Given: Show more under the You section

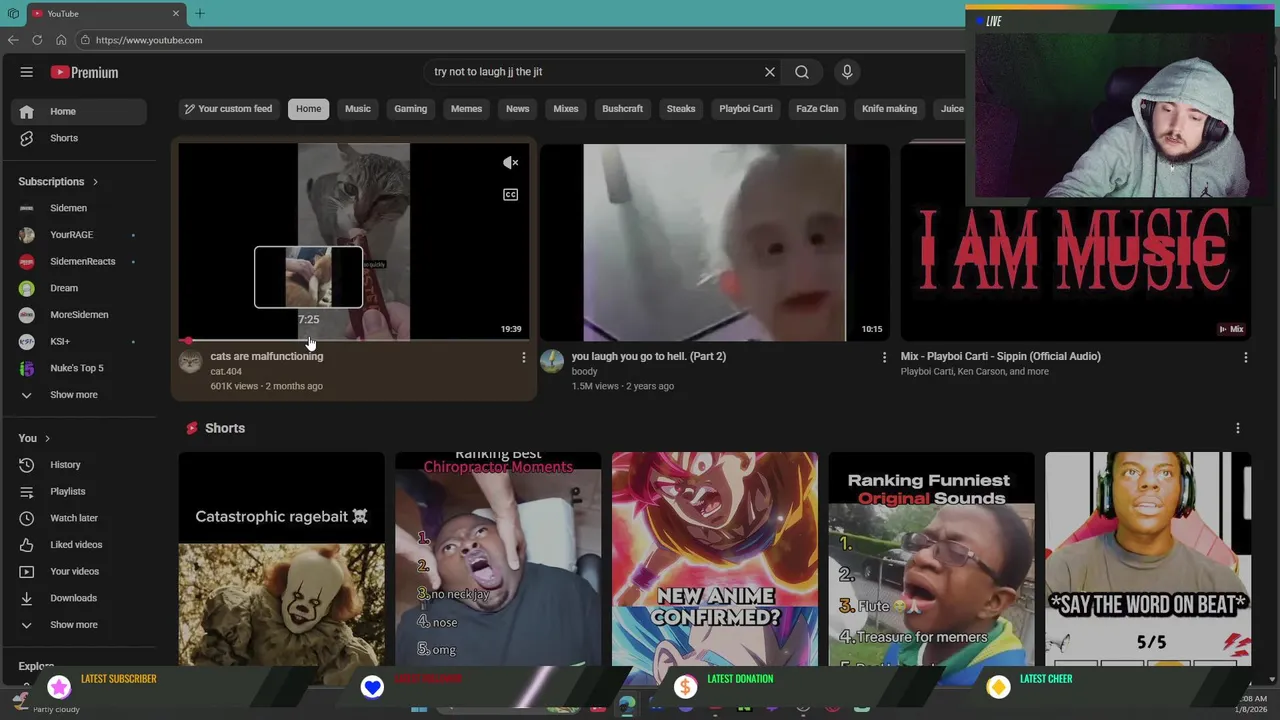Looking at the screenshot, I should coord(79,625).
